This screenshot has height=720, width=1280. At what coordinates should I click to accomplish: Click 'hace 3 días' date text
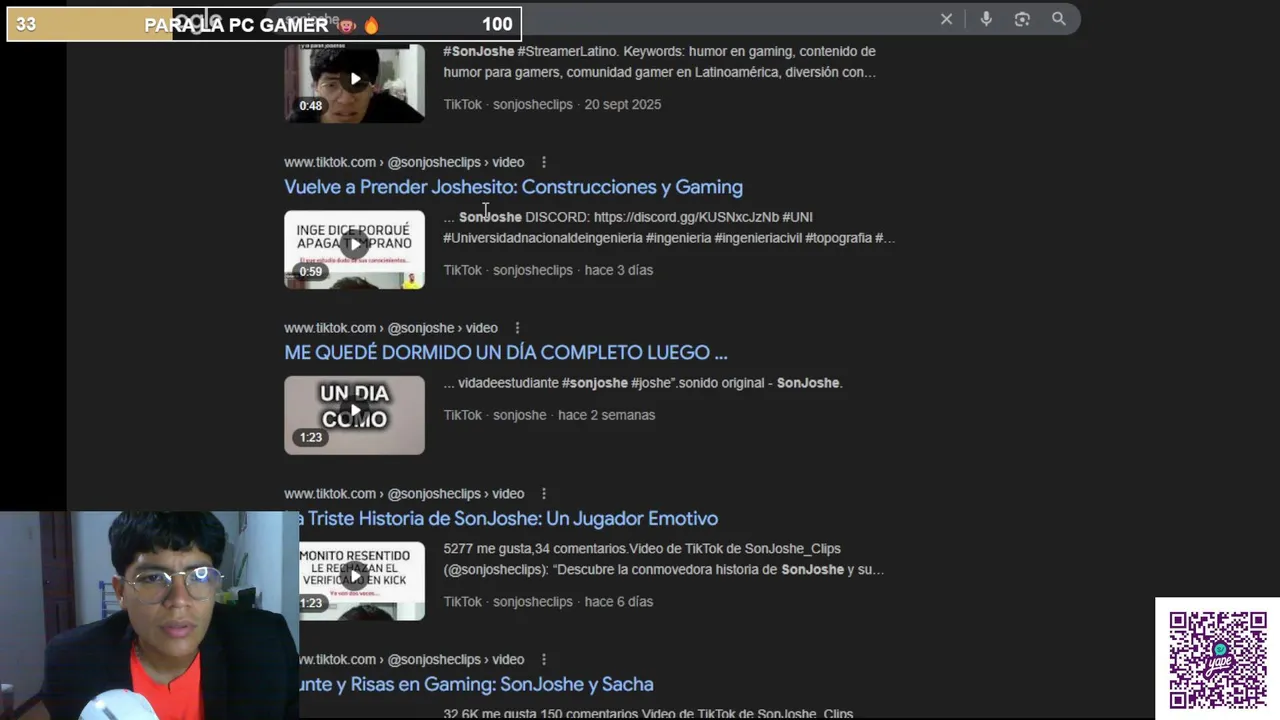pyautogui.click(x=618, y=270)
